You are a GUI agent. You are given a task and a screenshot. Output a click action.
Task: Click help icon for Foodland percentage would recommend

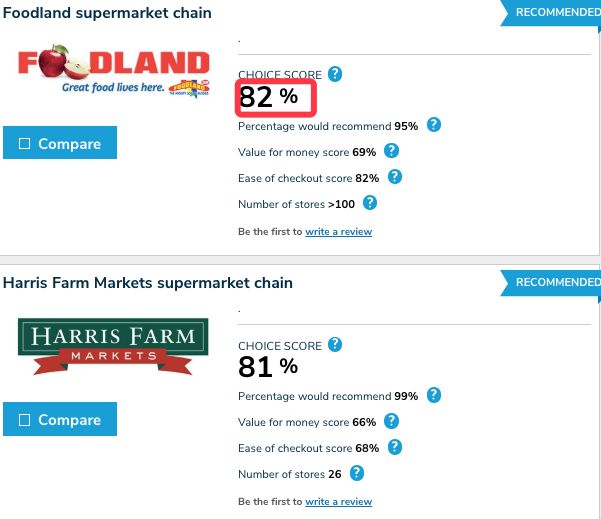434,125
